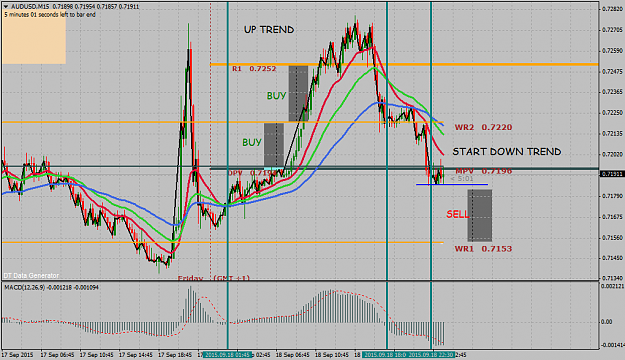
Task: Click the "DT Data Generator" text
Action: [31, 275]
